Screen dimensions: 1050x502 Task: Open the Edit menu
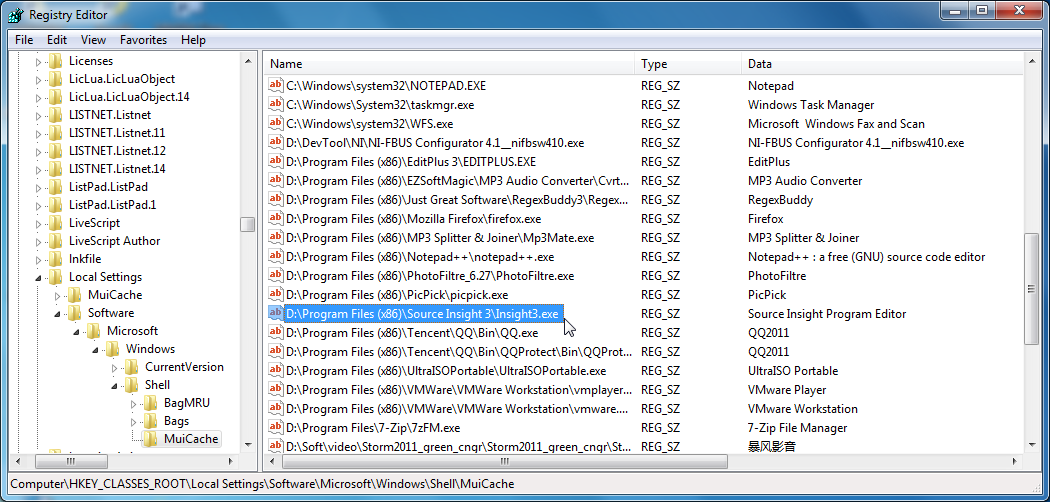(57, 40)
